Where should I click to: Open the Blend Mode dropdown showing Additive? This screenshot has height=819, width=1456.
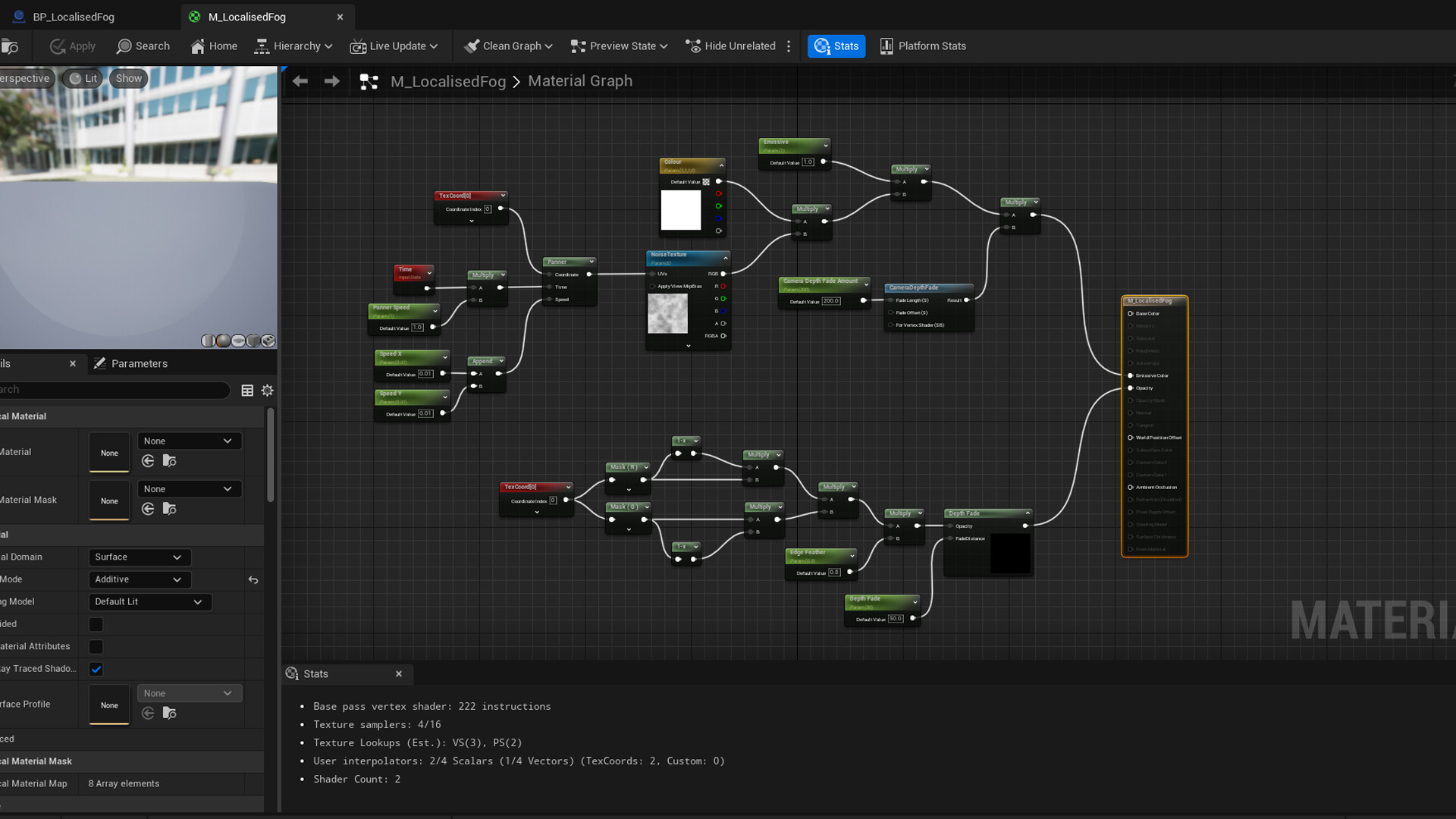[139, 579]
